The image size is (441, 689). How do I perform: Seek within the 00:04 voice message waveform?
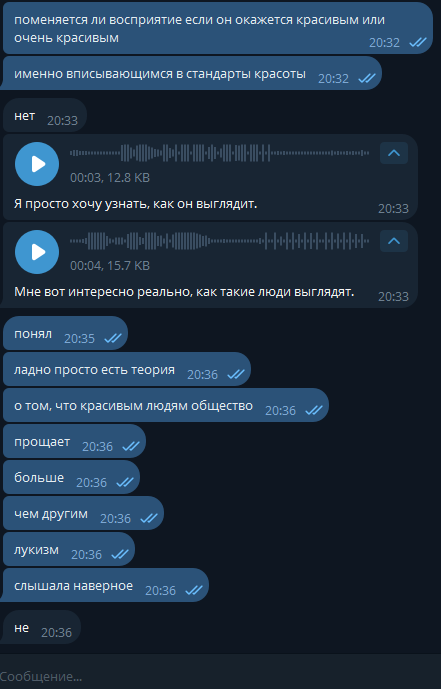click(x=219, y=241)
